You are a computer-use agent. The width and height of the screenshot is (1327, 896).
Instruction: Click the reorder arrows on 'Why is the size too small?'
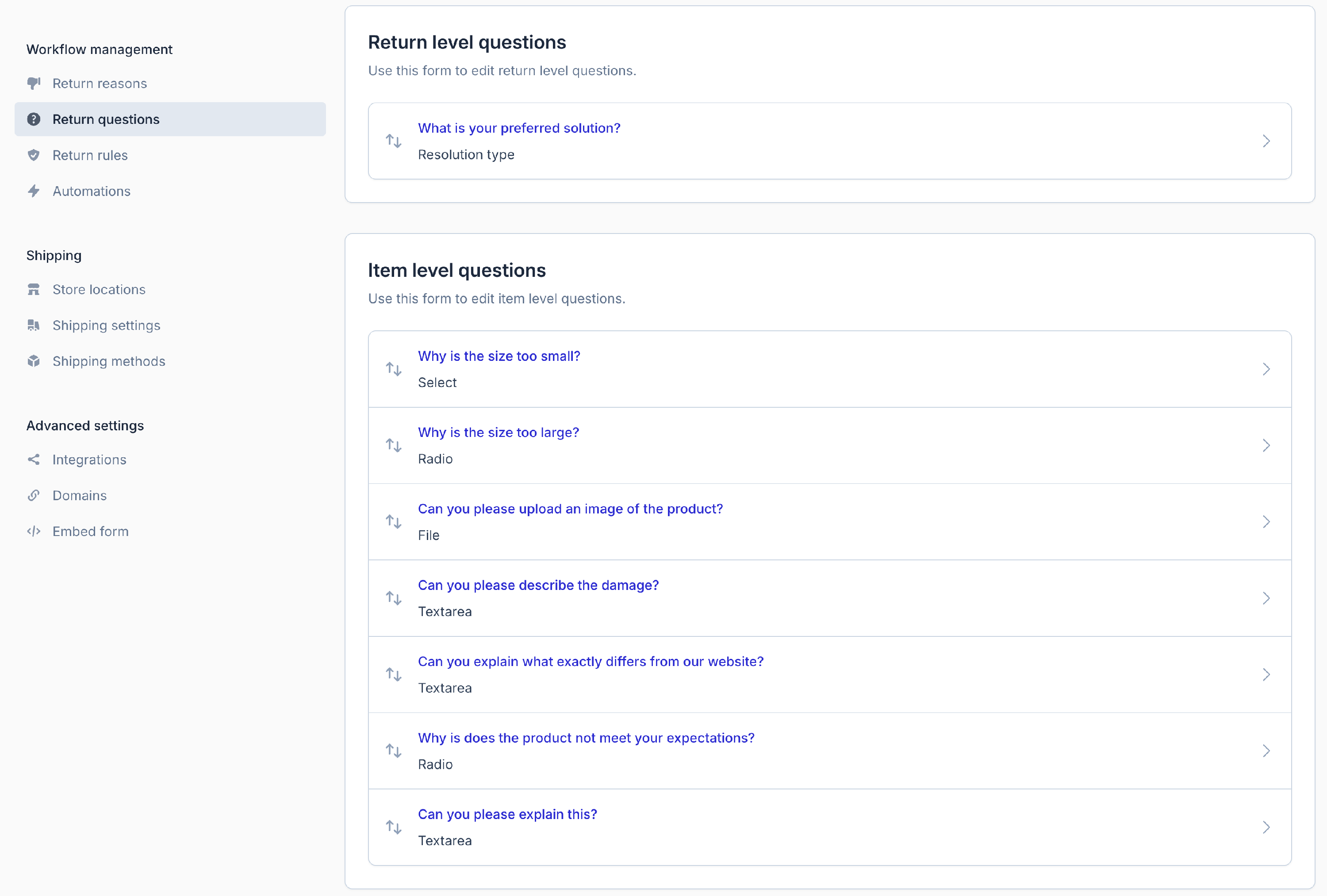[393, 369]
